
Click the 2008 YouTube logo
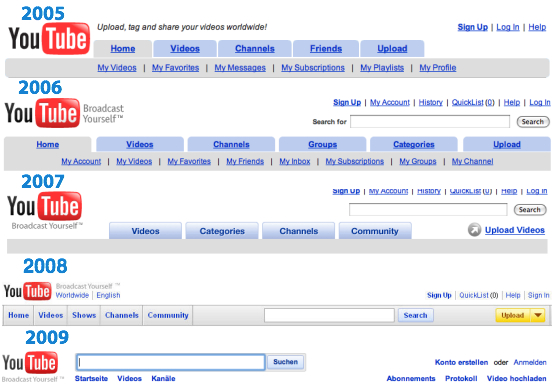(x=27, y=291)
